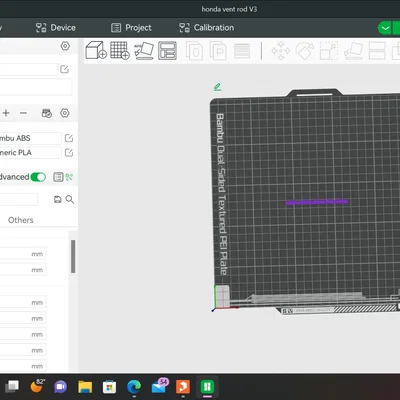Screen dimensions: 400x400
Task: Open File Explorer from the taskbar
Action: (85, 387)
